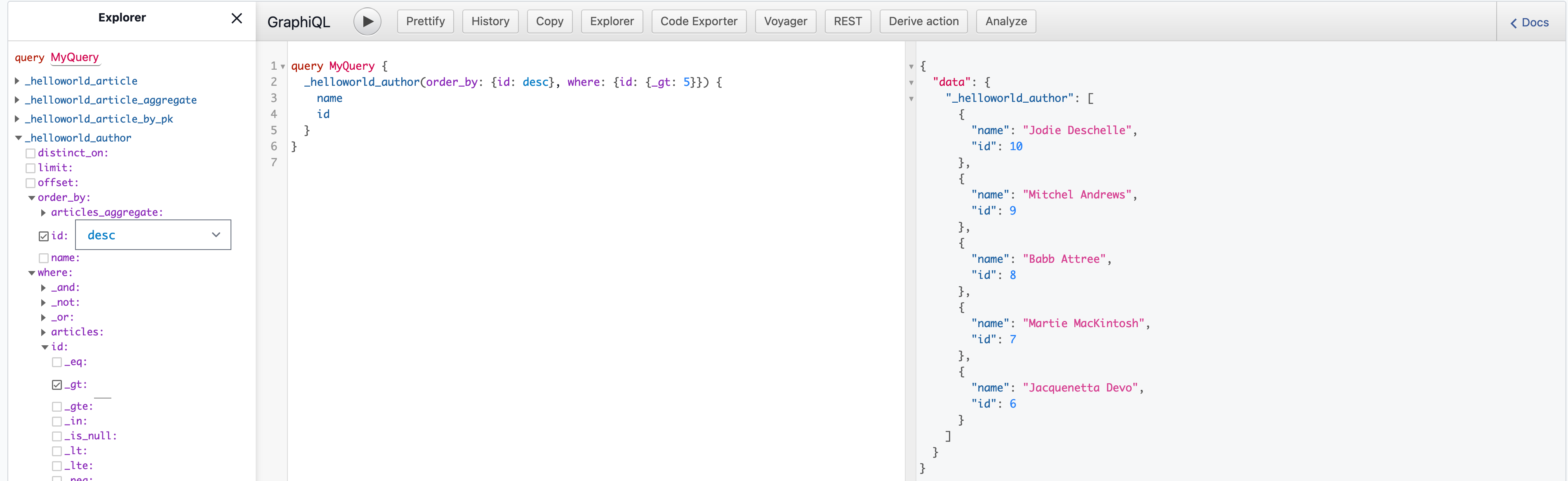The height and width of the screenshot is (481, 1568).
Task: Click the Derive action button
Action: coord(923,21)
